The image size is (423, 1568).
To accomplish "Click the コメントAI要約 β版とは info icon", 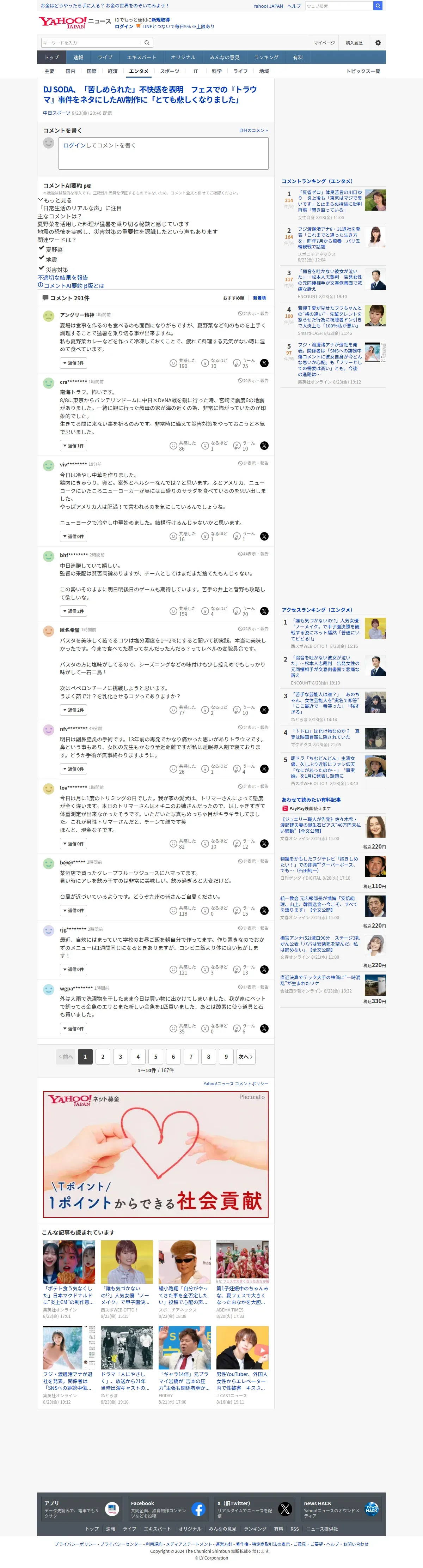I will pos(41,285).
